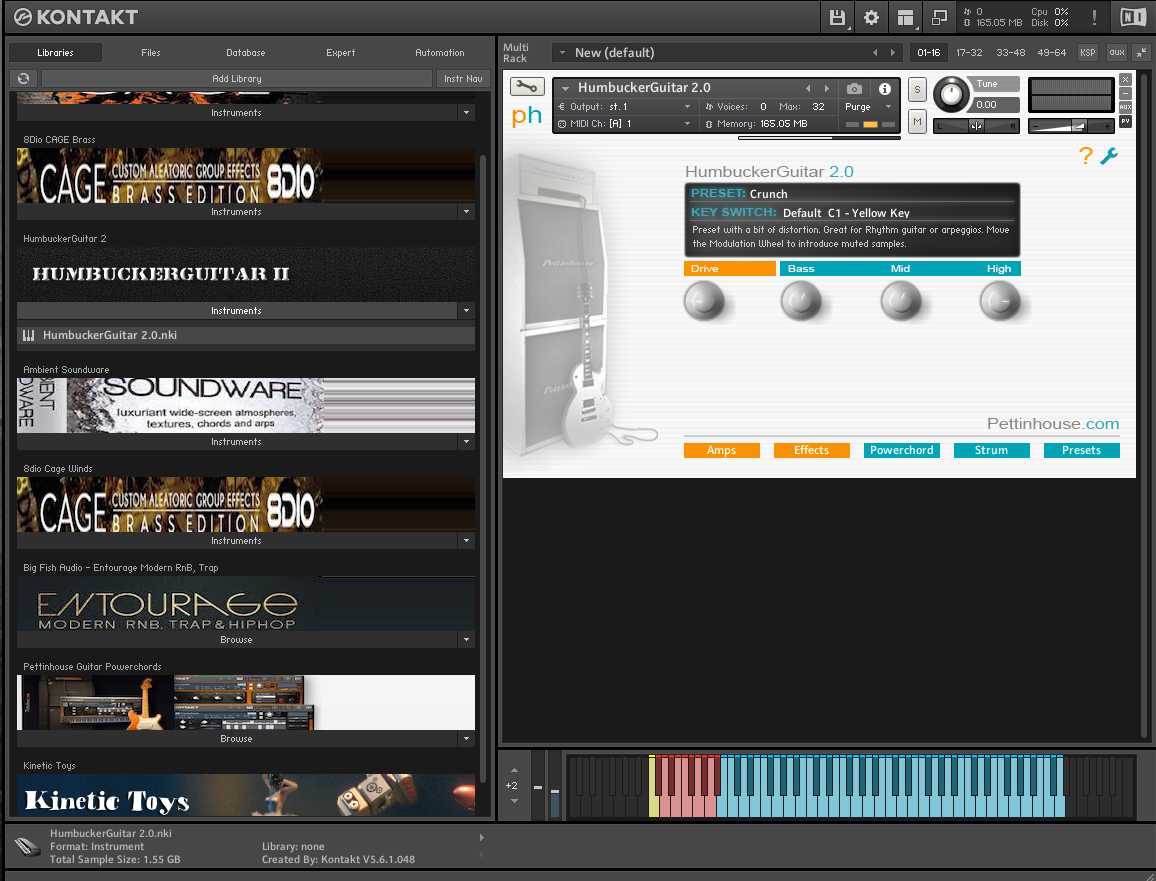Click Instruments button under HumbuckerGuitar 2
Image resolution: width=1156 pixels, height=881 pixels.
(x=237, y=310)
